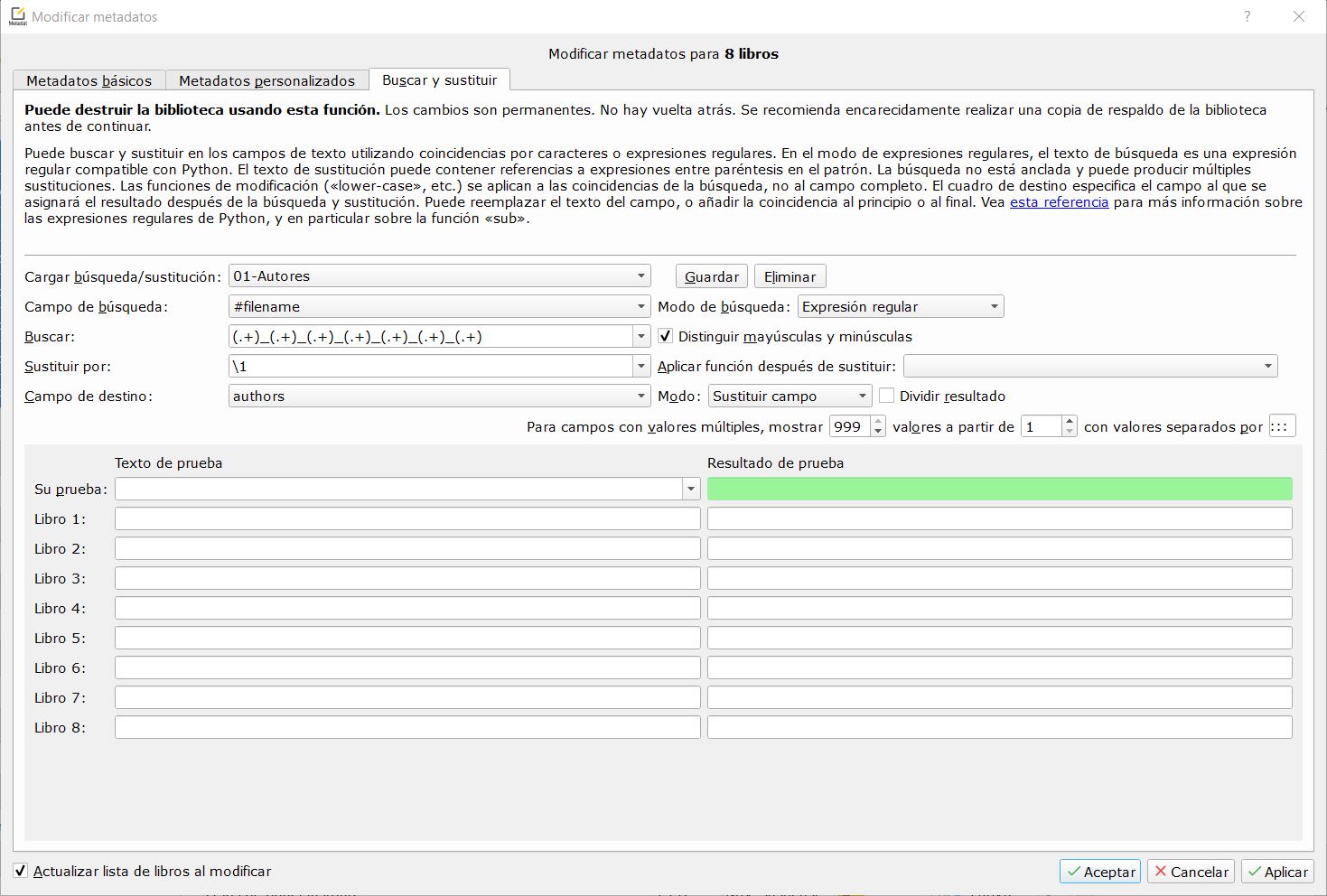Click the Libro 1 result field
The height and width of the screenshot is (896, 1327).
coord(1000,518)
